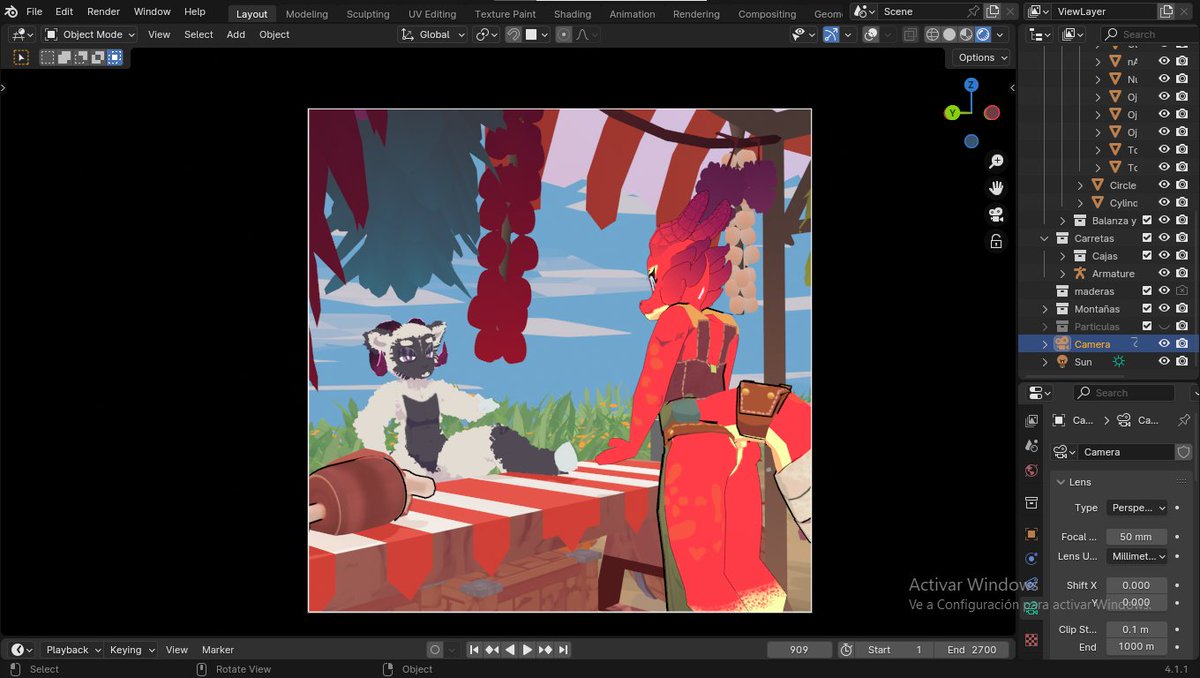Screen dimensions: 1200x678
Task: Click the pan view hand gizmo
Action: (x=996, y=188)
